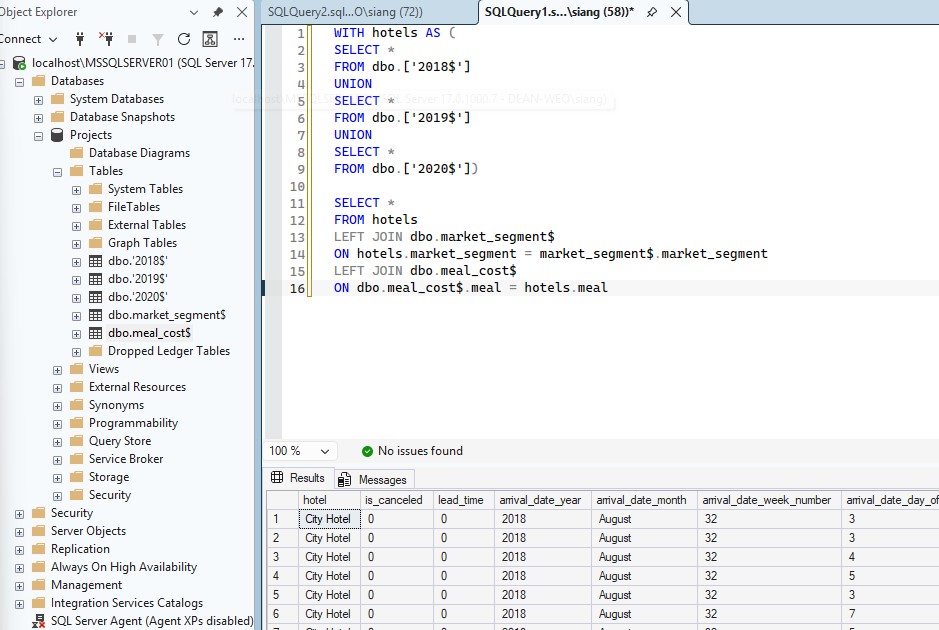
Task: Close the Object Explorer panel
Action: click(242, 12)
